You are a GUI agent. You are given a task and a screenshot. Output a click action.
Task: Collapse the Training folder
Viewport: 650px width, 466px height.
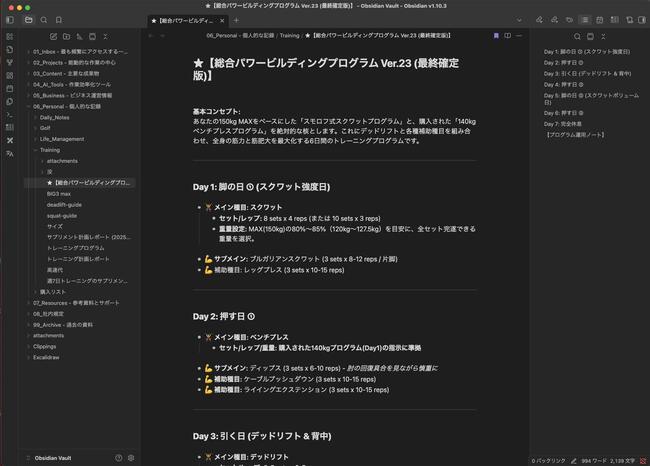[82, 150]
